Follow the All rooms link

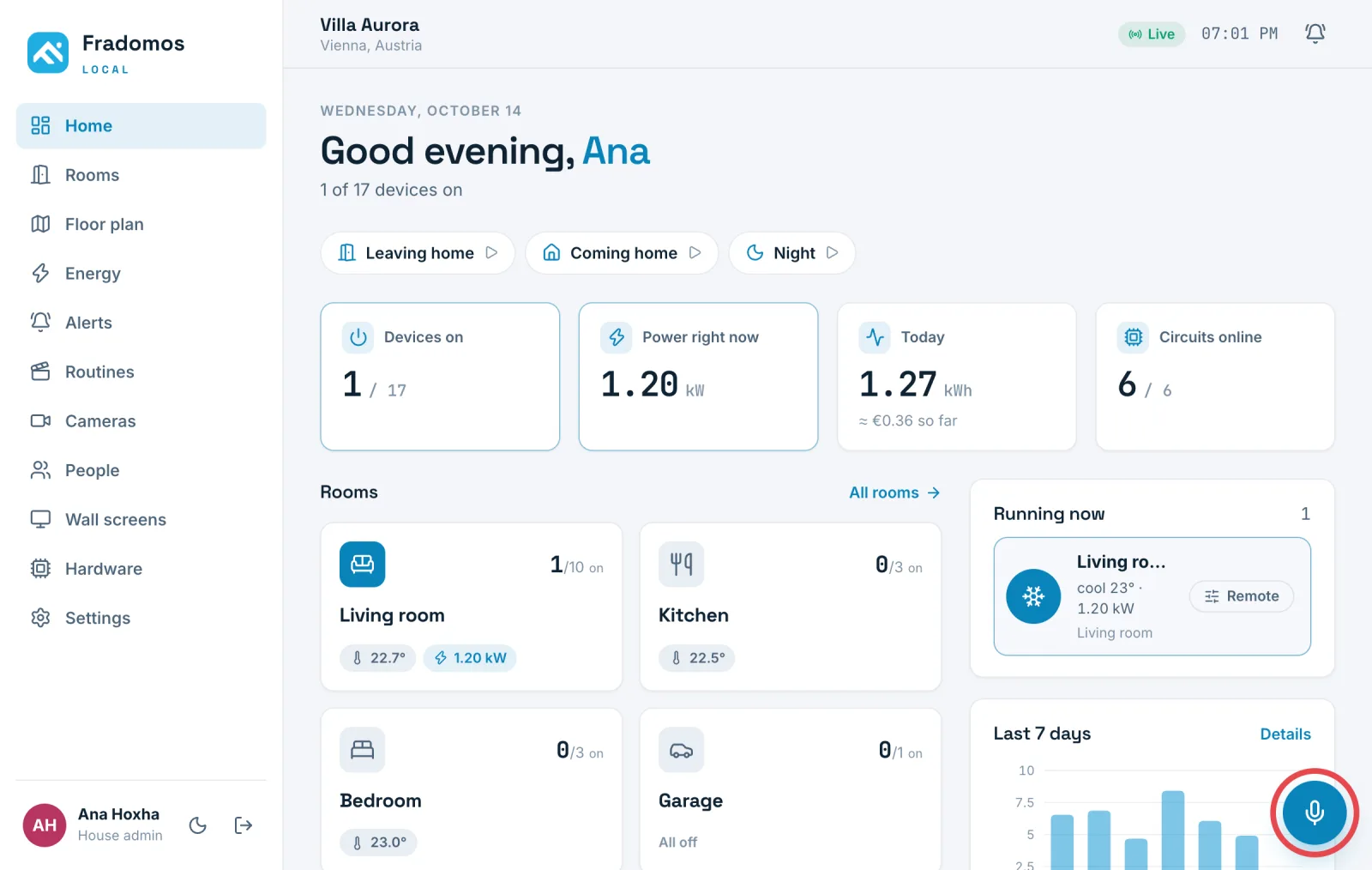(x=894, y=492)
